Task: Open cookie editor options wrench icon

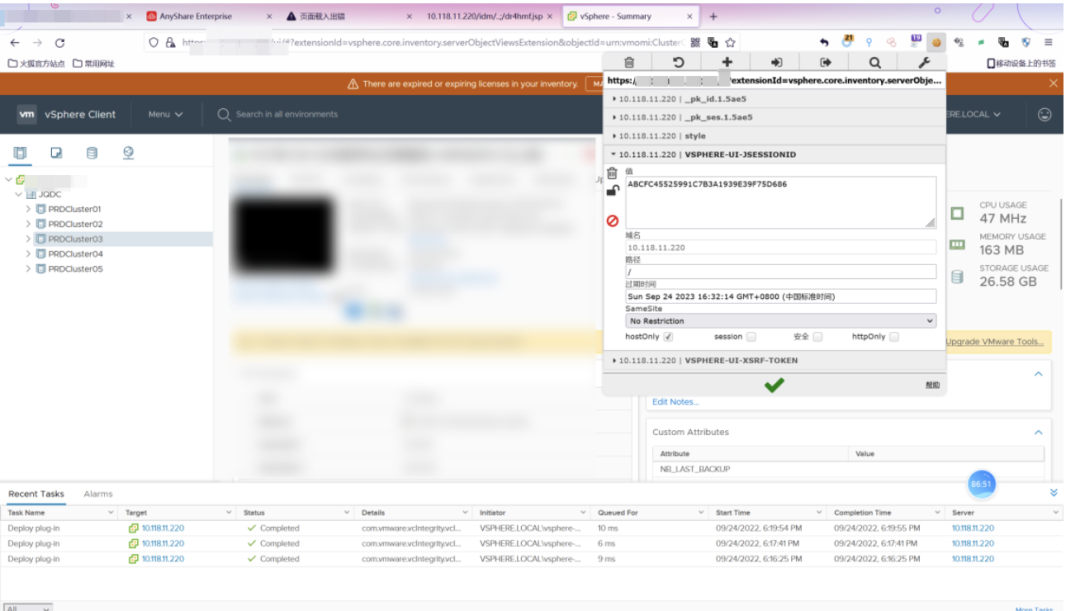Action: [x=924, y=62]
